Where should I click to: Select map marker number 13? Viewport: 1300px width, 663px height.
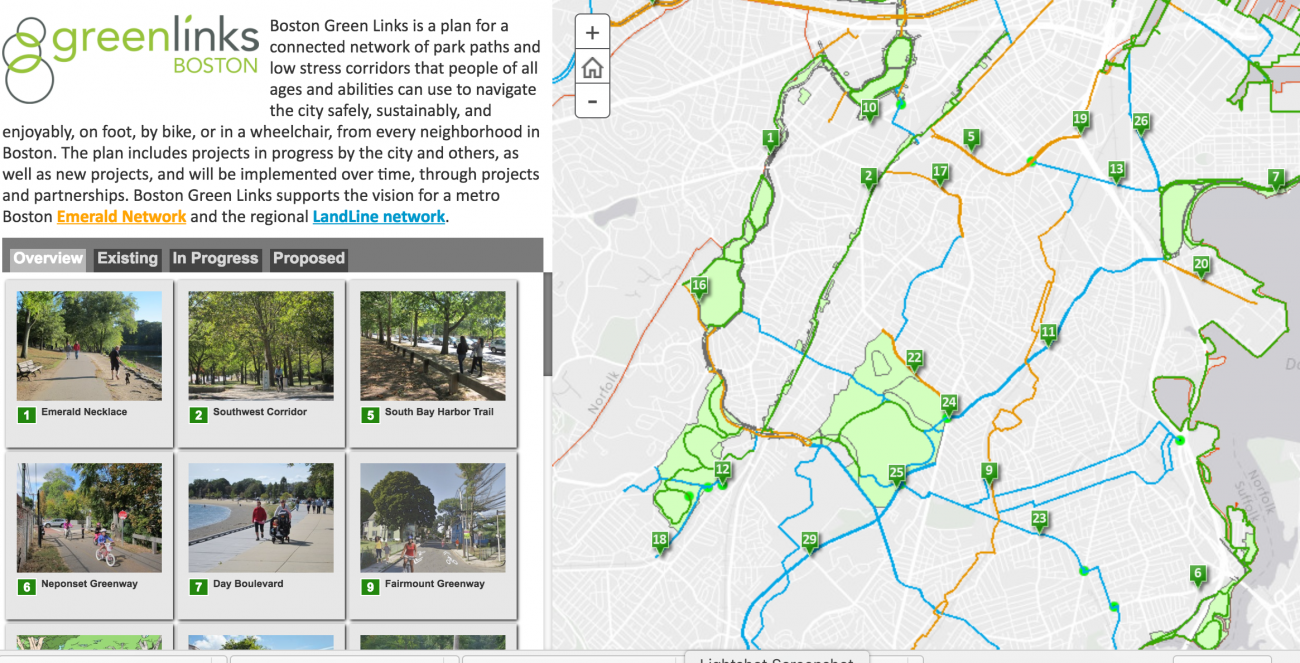[x=1117, y=172]
